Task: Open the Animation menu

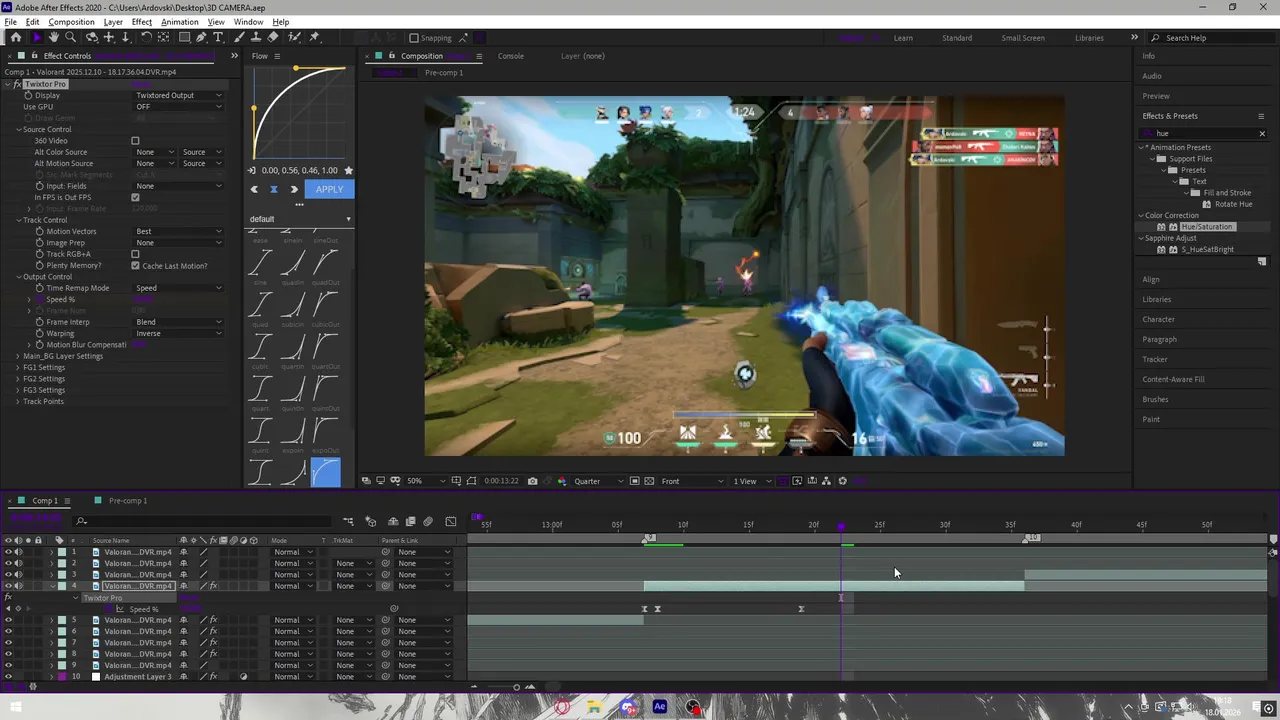Action: pyautogui.click(x=180, y=22)
